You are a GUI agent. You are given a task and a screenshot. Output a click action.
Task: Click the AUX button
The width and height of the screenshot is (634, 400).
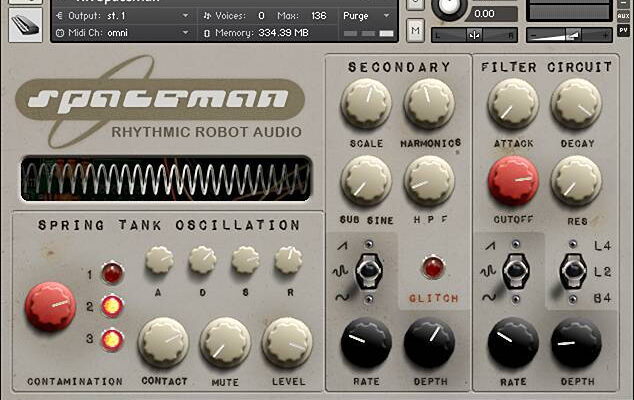[x=623, y=16]
